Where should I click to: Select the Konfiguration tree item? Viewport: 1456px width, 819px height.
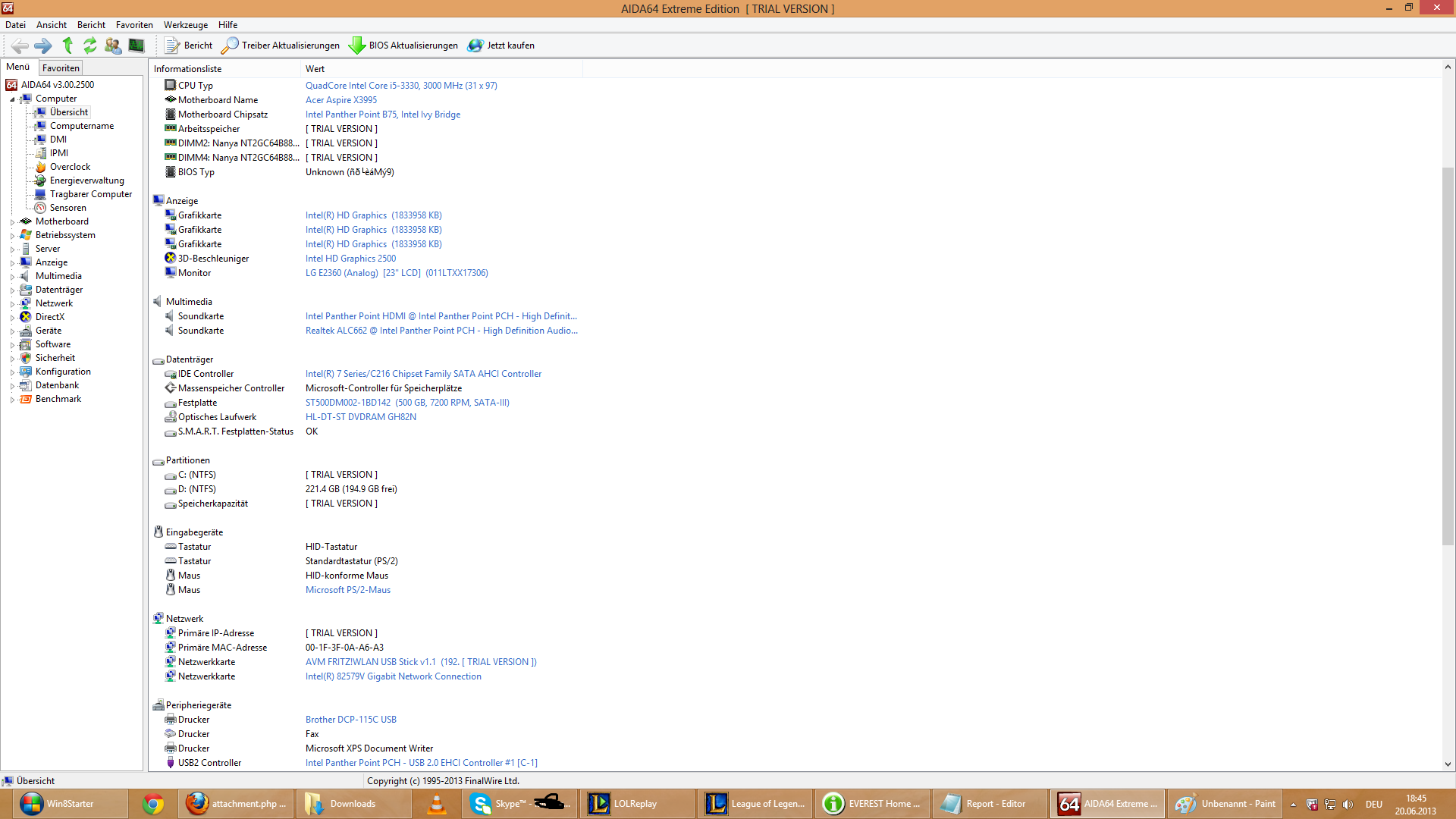[63, 372]
